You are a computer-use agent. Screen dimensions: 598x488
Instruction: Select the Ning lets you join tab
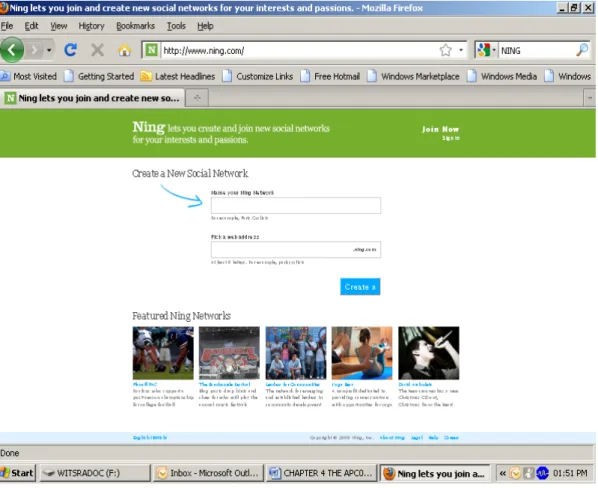[92, 98]
